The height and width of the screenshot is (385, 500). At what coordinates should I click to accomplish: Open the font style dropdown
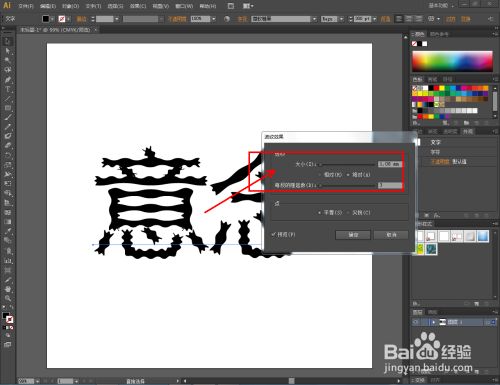coord(341,19)
